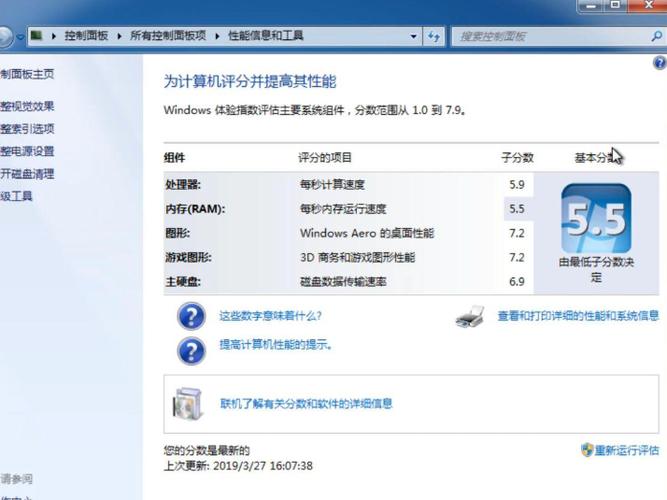This screenshot has width=667, height=500.
Task: Click the control panel icon in address bar
Action: 37,35
